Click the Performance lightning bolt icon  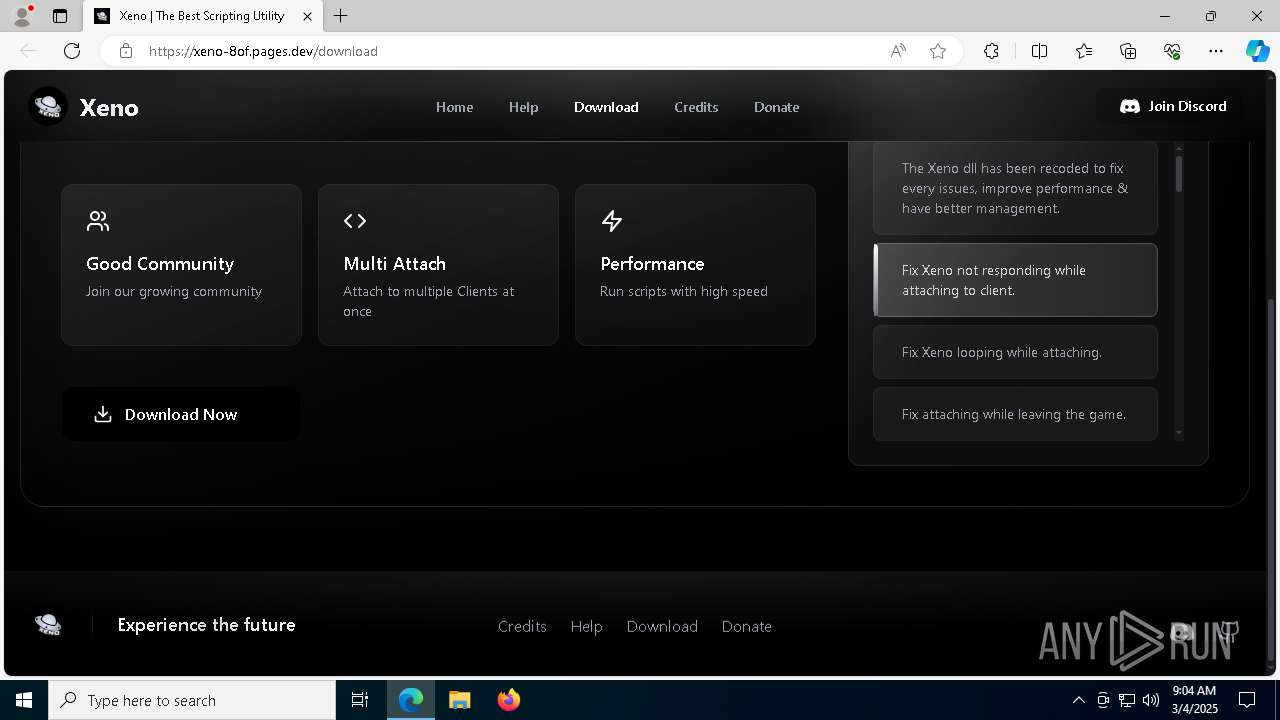click(612, 221)
